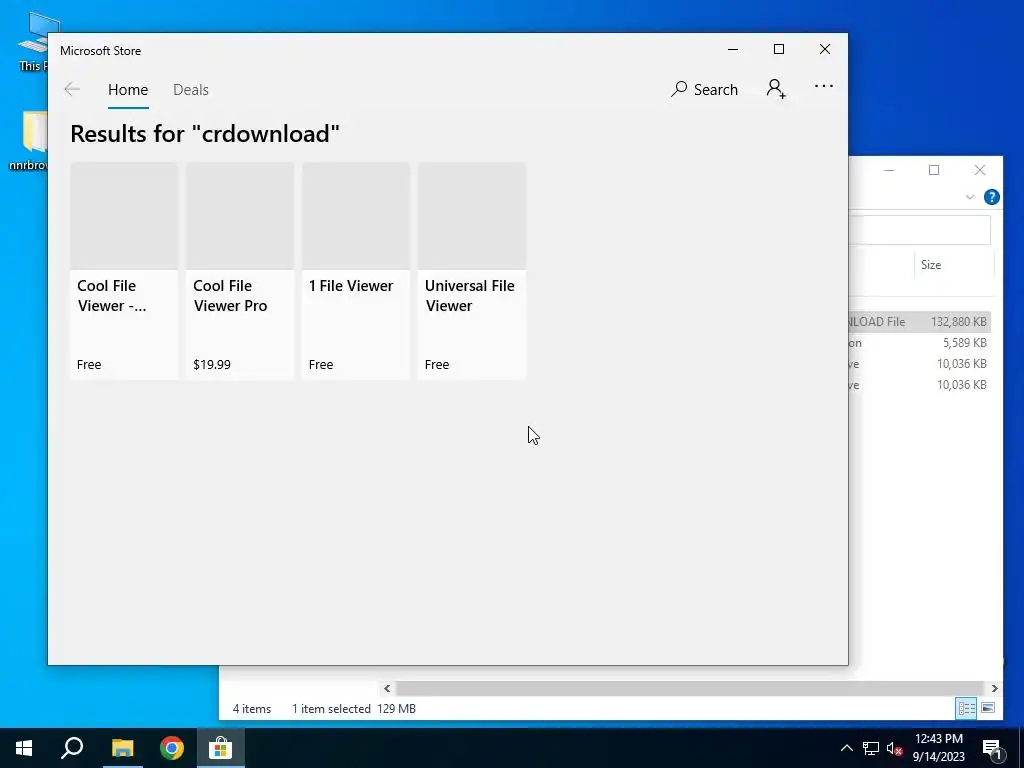Select the nnrbro folder desktop icon
The width and height of the screenshot is (1024, 768).
28,141
